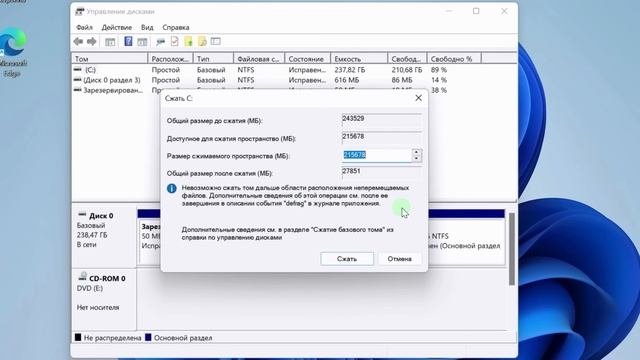
Task: Click the blue info icon in the shrink dialog
Action: click(x=171, y=188)
